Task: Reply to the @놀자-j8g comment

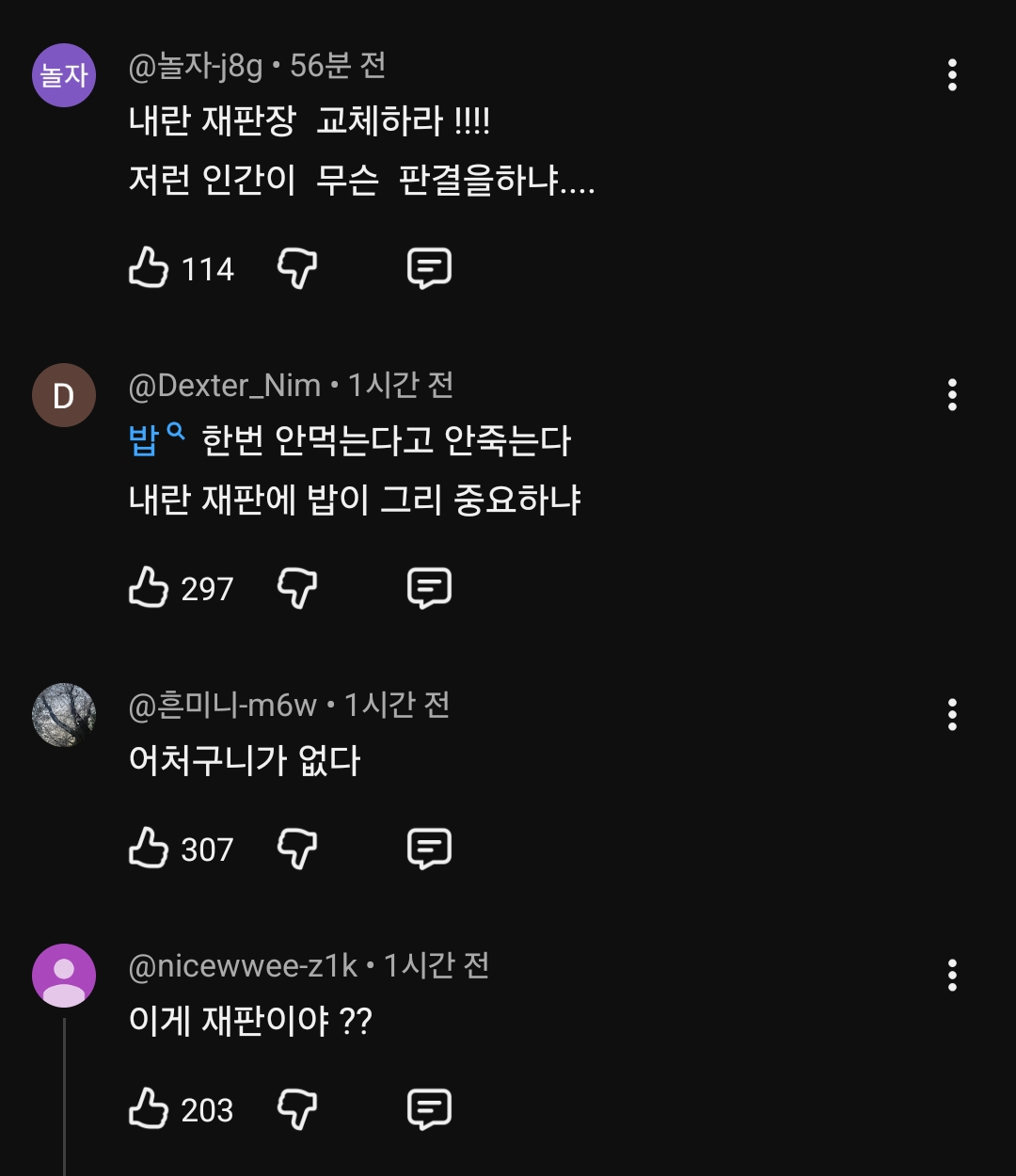Action: click(429, 268)
